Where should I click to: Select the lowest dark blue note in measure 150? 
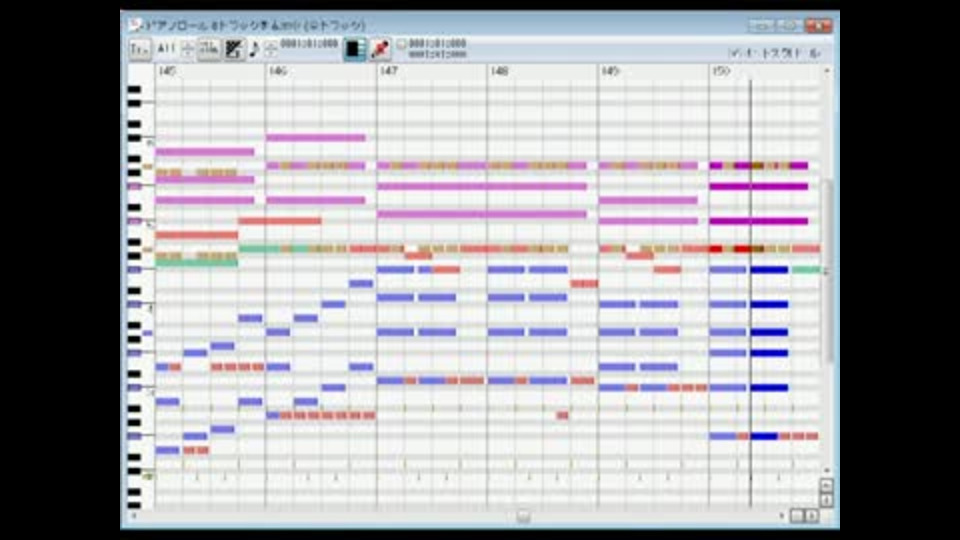pyautogui.click(x=764, y=436)
